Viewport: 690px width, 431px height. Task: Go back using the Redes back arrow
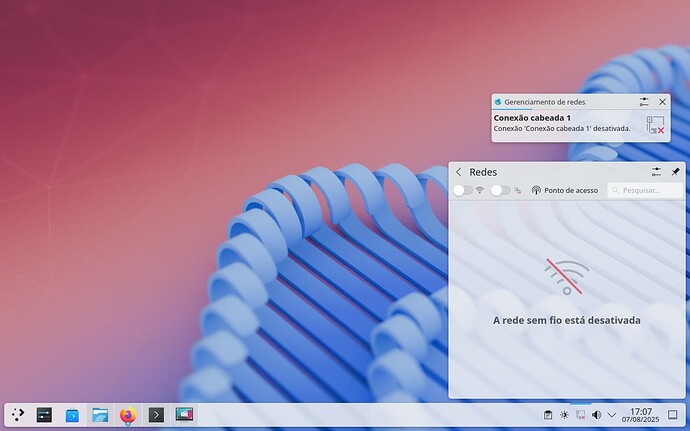click(x=458, y=172)
